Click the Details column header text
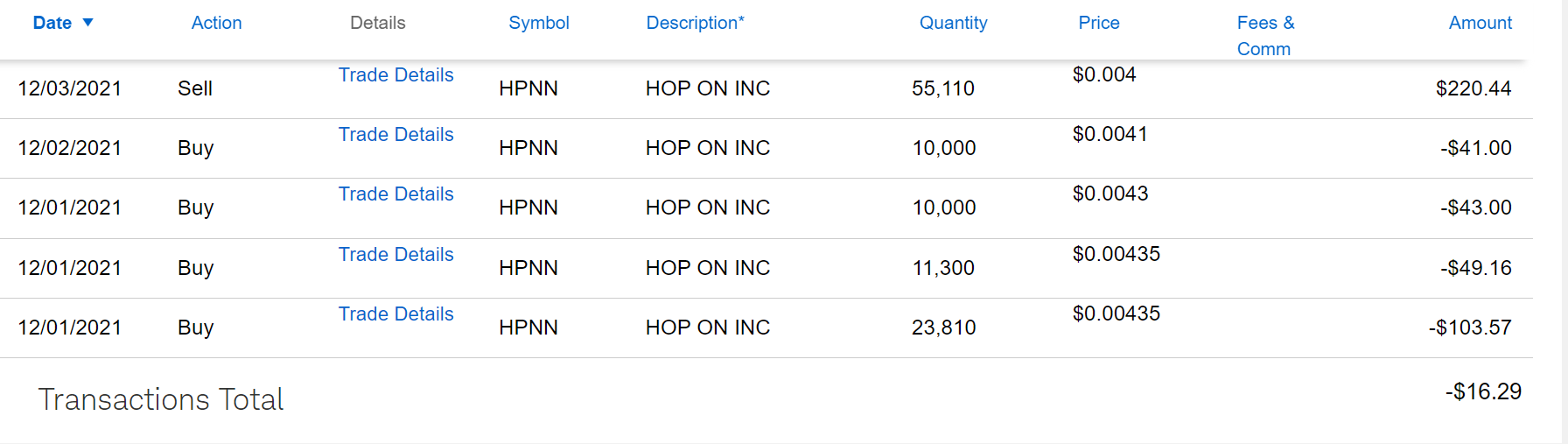This screenshot has width=1568, height=444. click(x=377, y=24)
